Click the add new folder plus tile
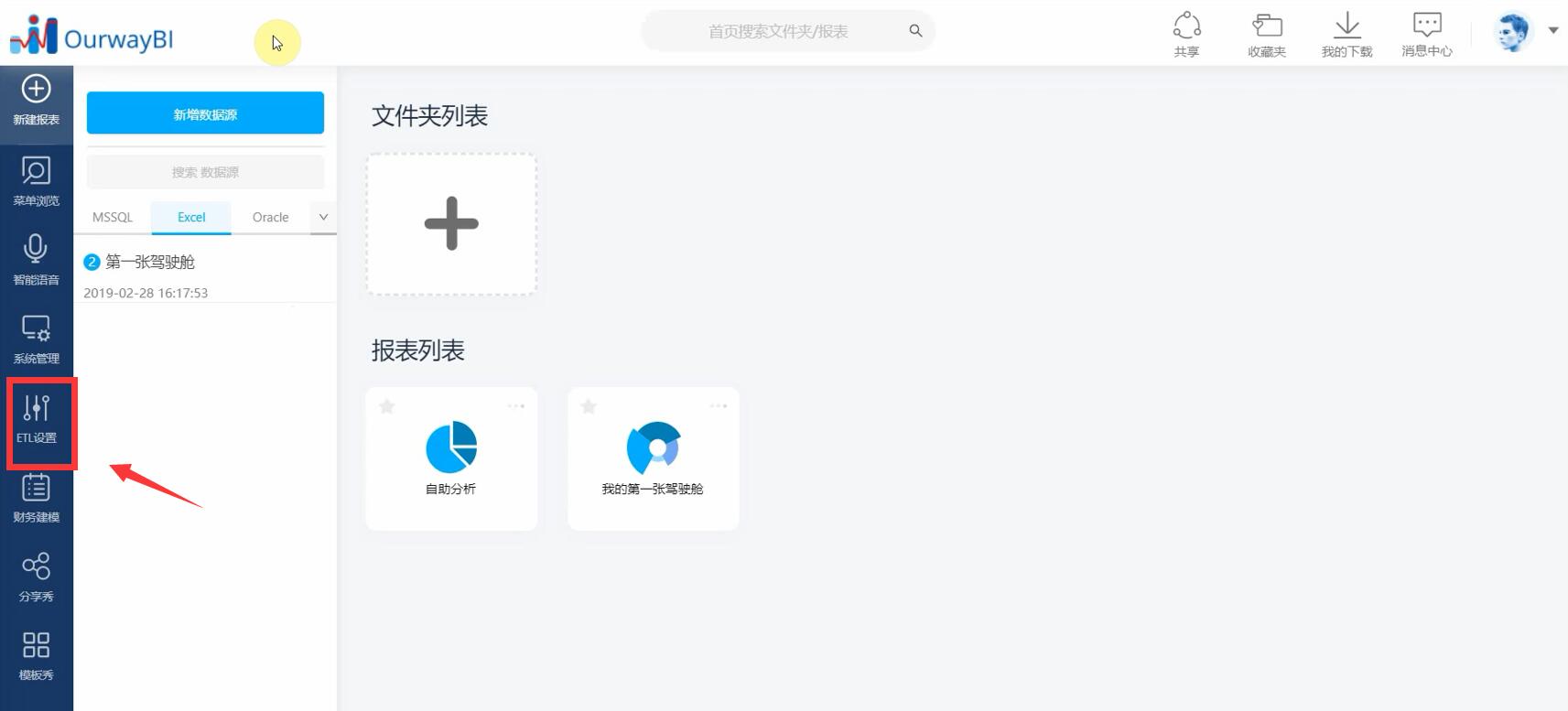 point(451,223)
